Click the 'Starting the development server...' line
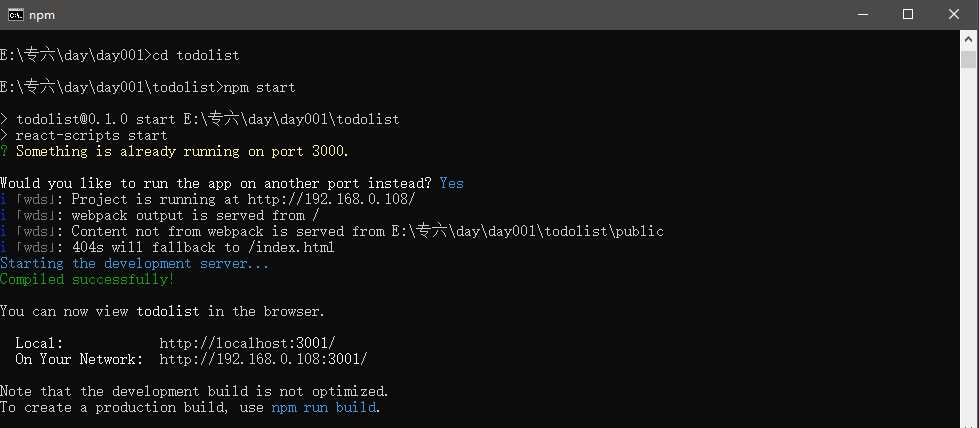 click(135, 264)
